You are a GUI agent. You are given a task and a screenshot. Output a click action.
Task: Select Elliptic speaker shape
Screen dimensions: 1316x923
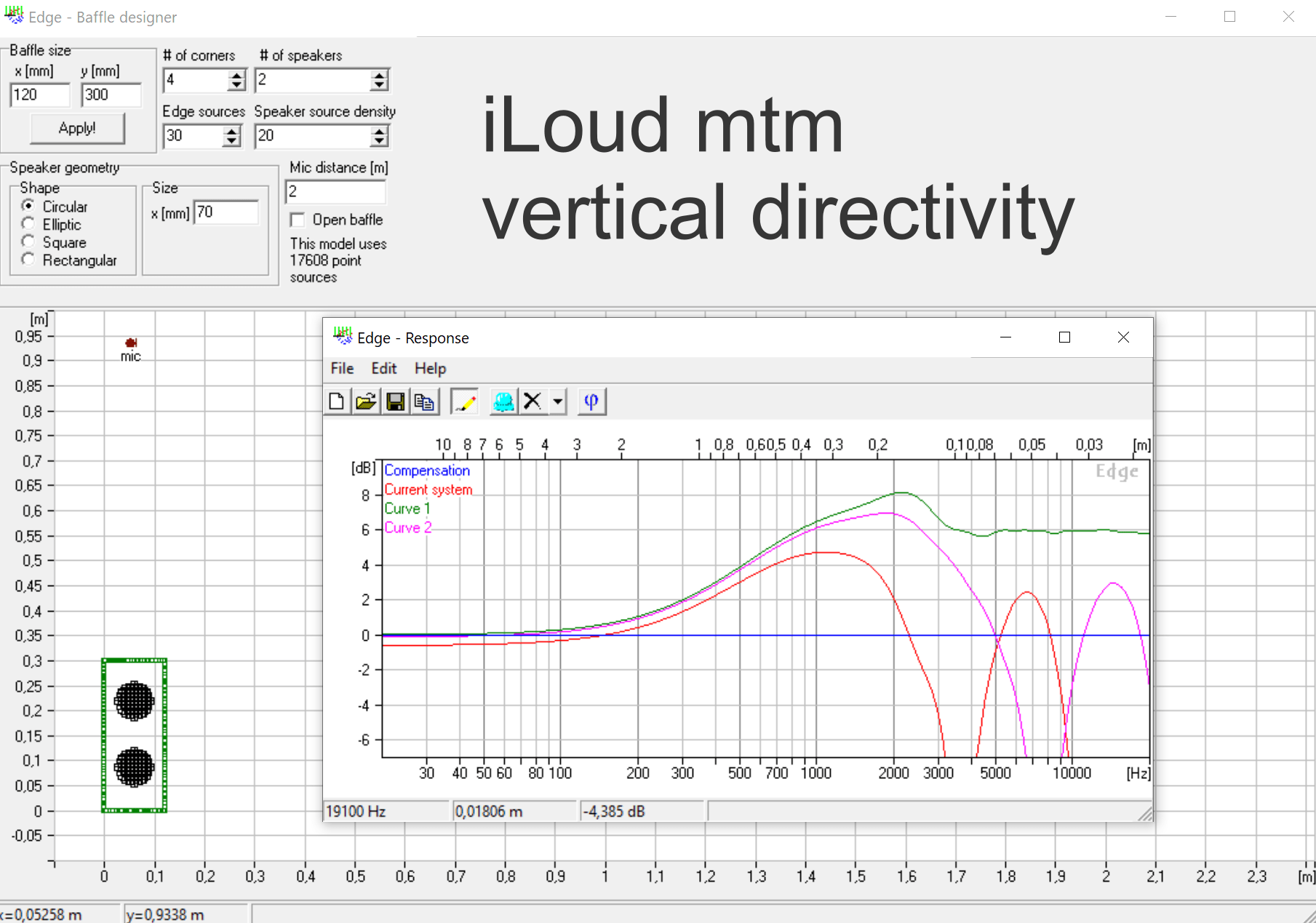28,224
